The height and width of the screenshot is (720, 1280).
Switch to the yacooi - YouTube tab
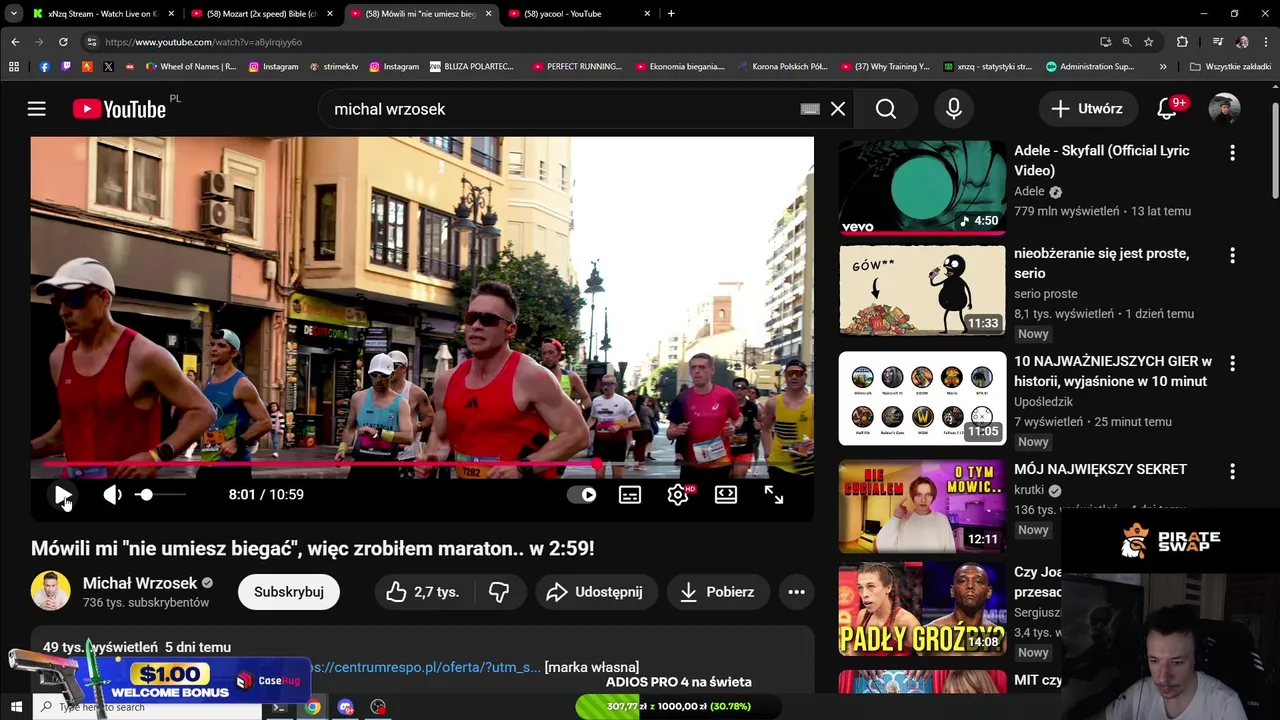[x=578, y=14]
